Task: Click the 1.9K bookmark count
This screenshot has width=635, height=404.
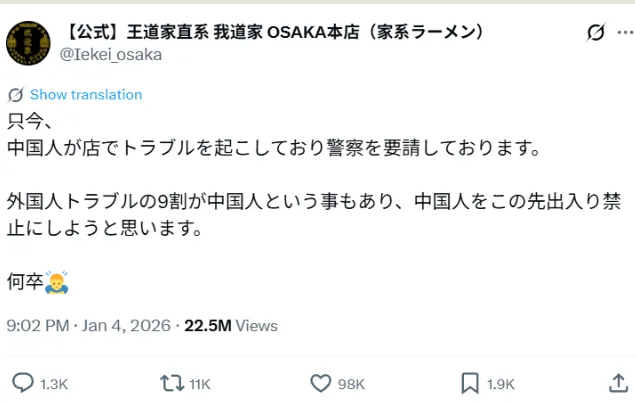Action: 501,383
